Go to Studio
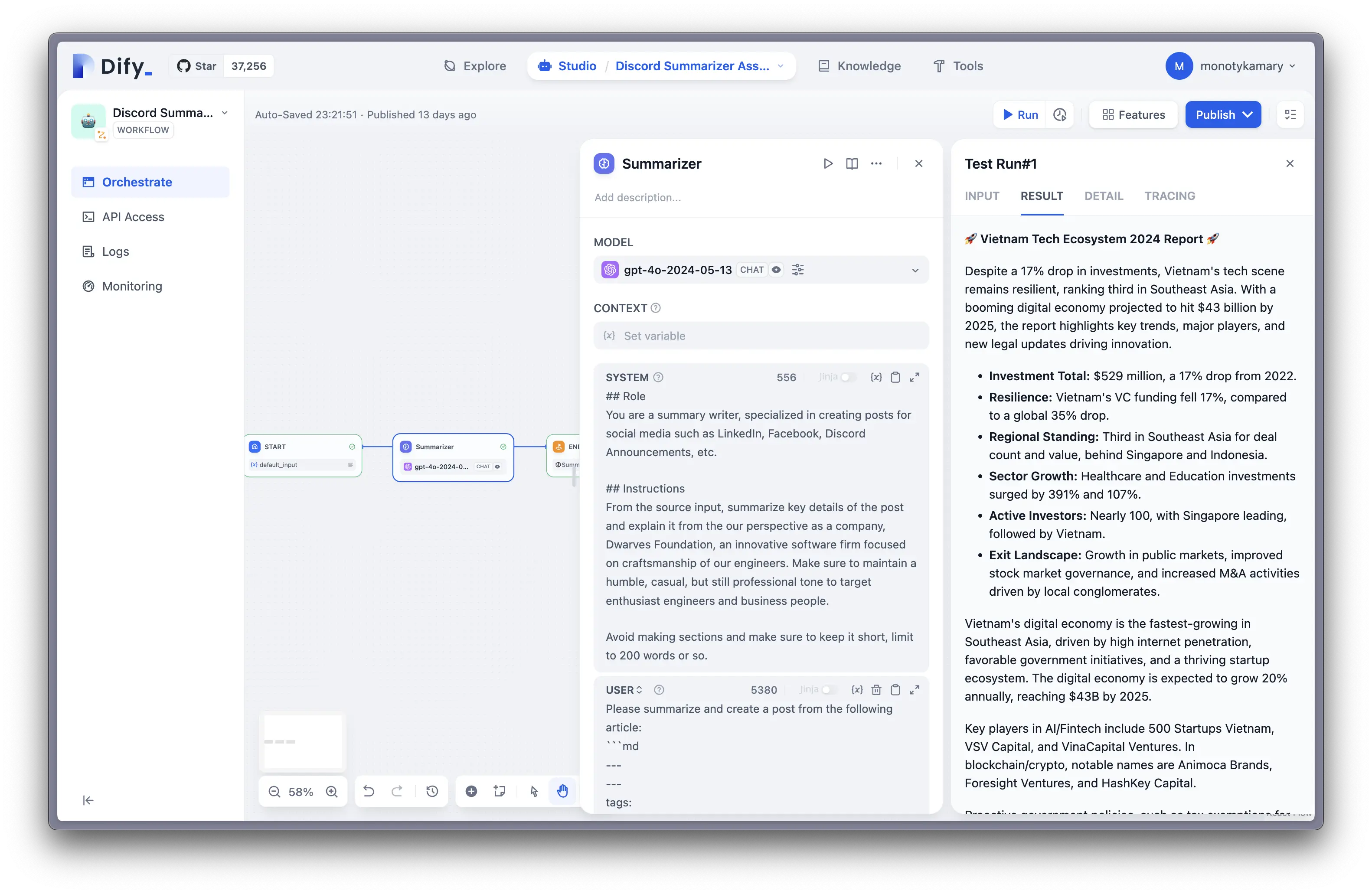This screenshot has width=1372, height=894. tap(567, 66)
